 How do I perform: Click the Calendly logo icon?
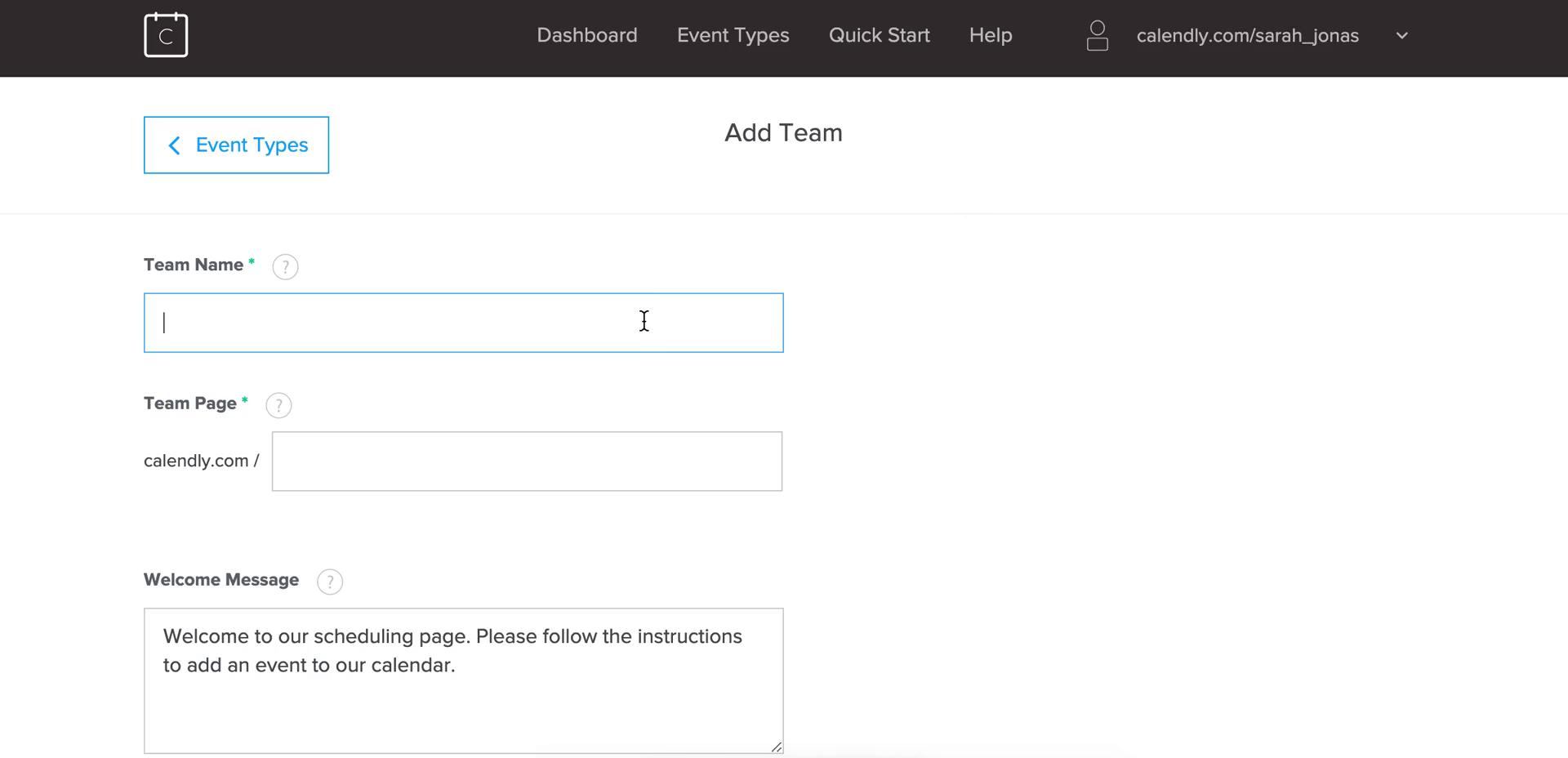166,35
